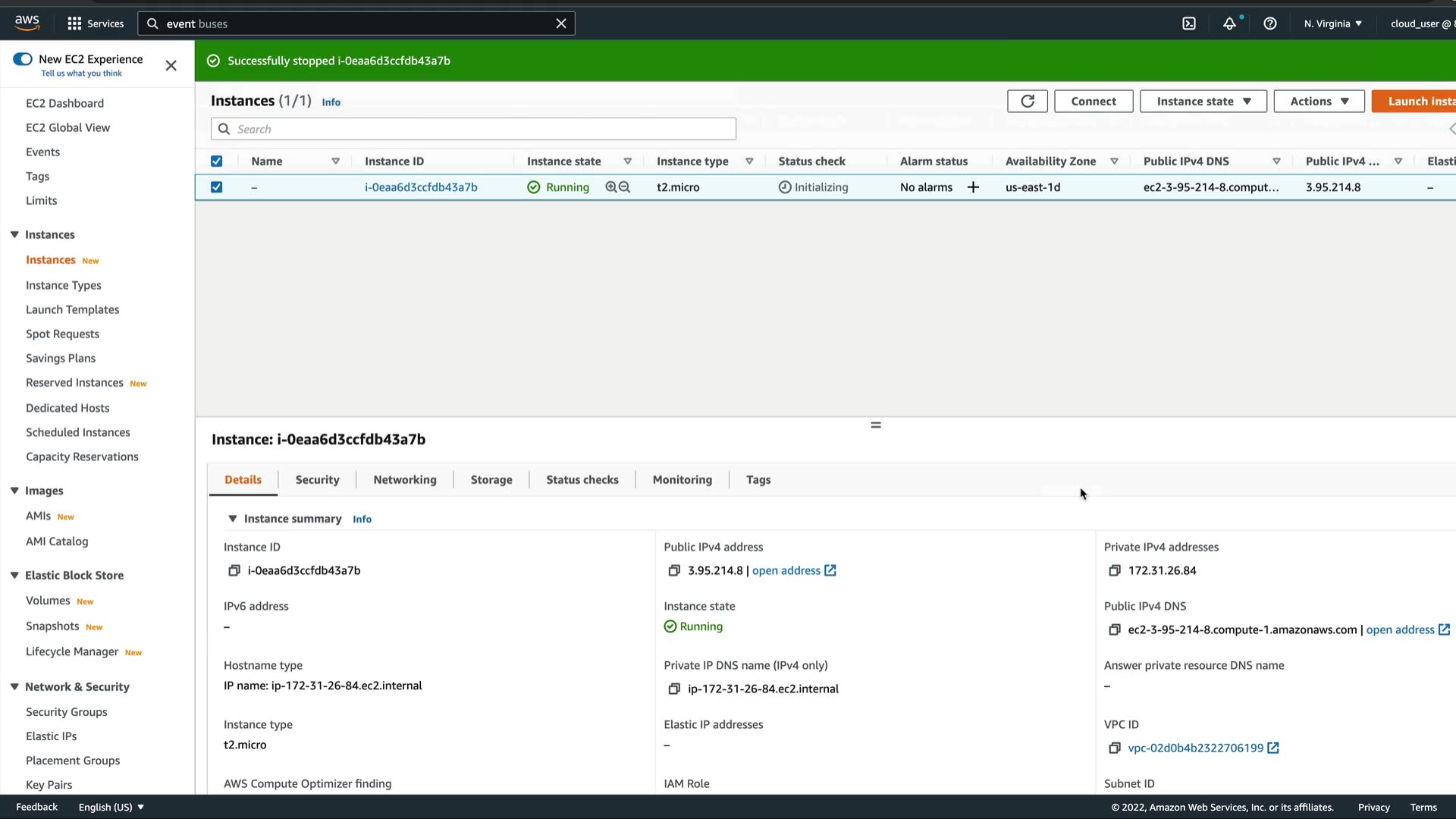Collapse the Instance summary section
This screenshot has height=819, width=1456.
click(x=233, y=519)
